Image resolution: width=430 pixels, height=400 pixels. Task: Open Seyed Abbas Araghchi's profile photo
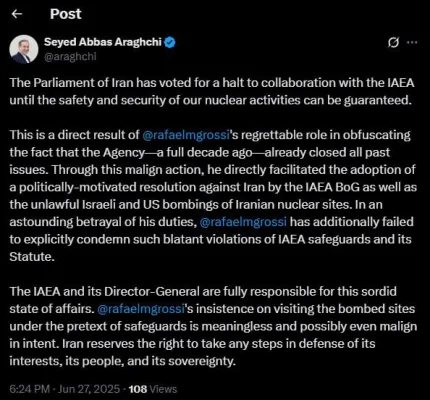coord(24,49)
